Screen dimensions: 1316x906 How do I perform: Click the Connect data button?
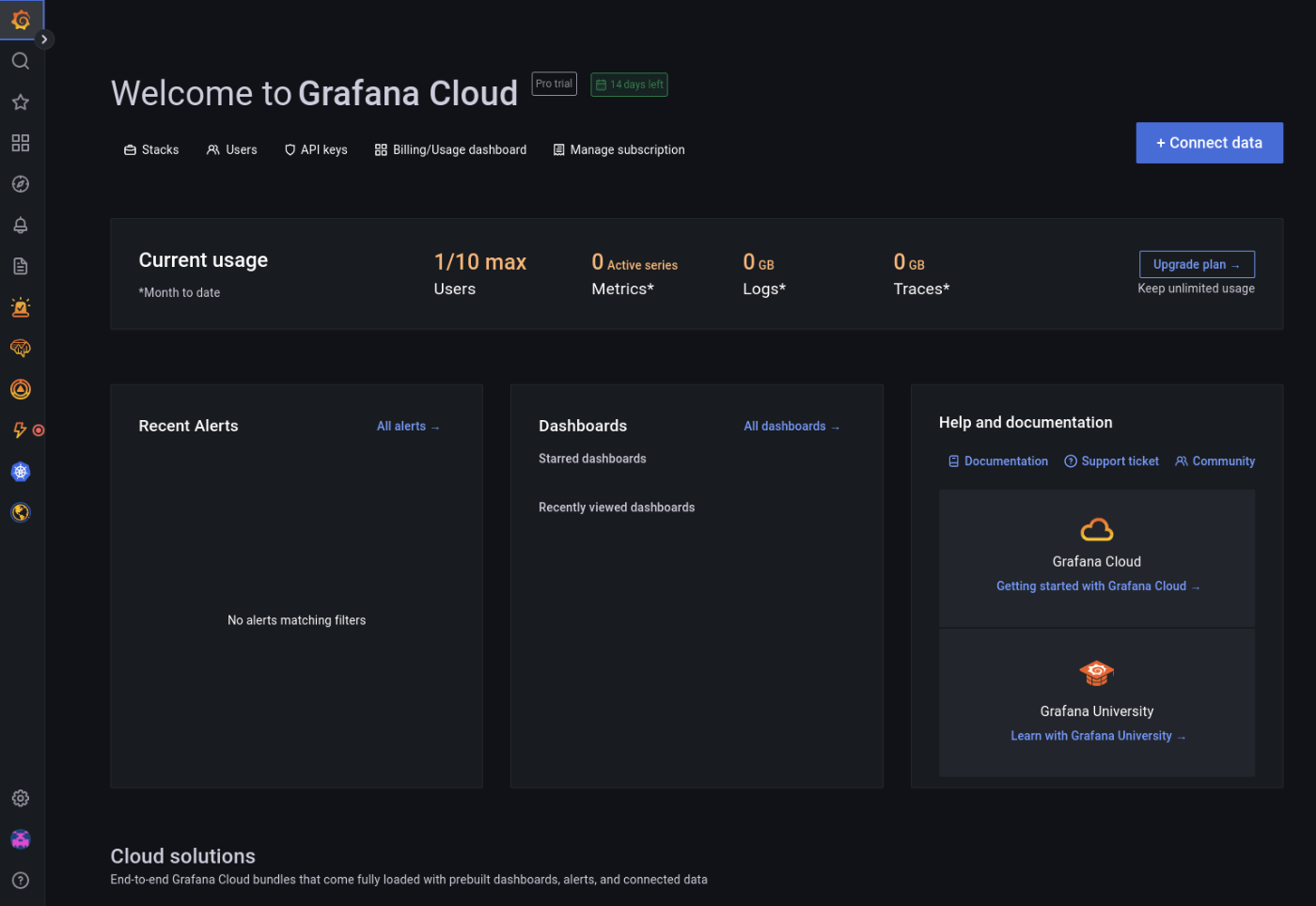(x=1209, y=143)
